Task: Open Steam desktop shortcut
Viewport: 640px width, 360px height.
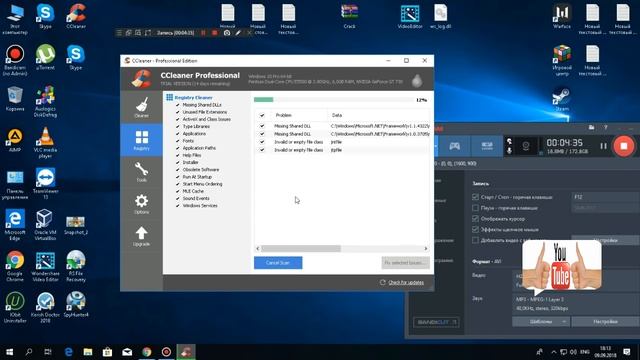Action: [562, 100]
